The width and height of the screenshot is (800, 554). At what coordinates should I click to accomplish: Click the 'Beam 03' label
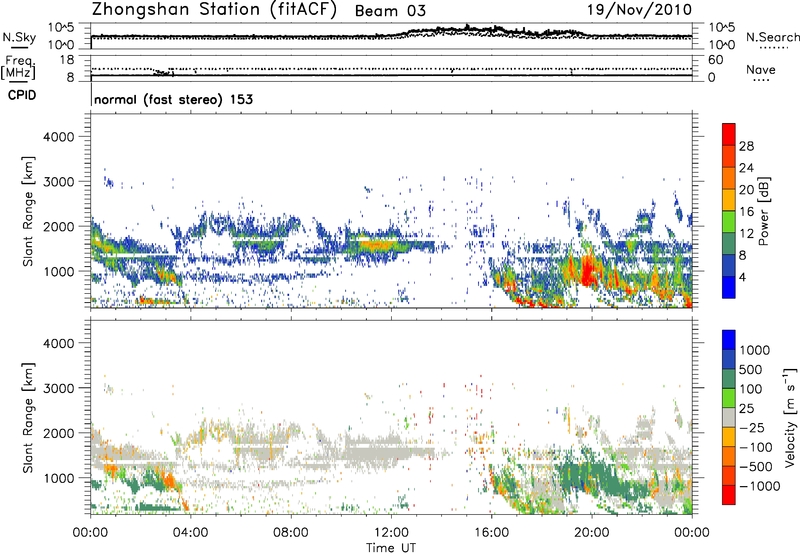(x=390, y=11)
